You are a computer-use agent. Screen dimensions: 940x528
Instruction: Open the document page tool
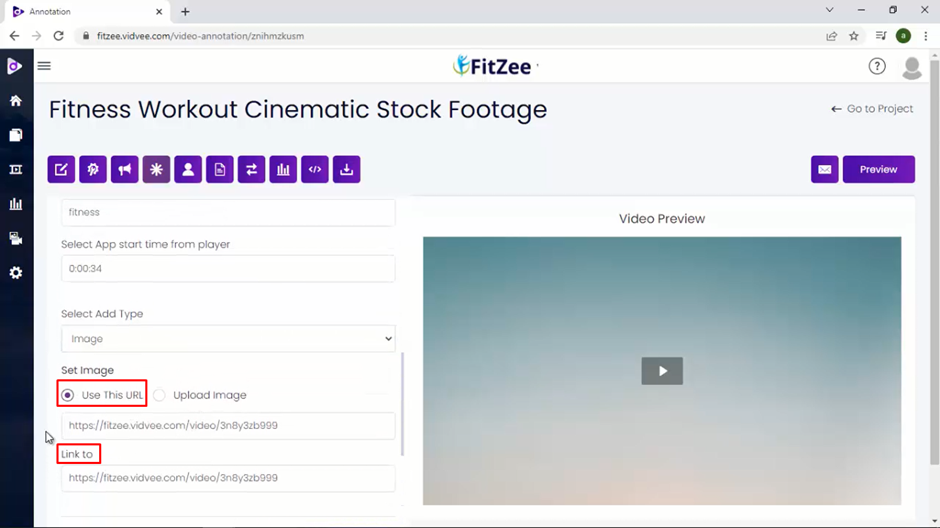pyautogui.click(x=220, y=170)
